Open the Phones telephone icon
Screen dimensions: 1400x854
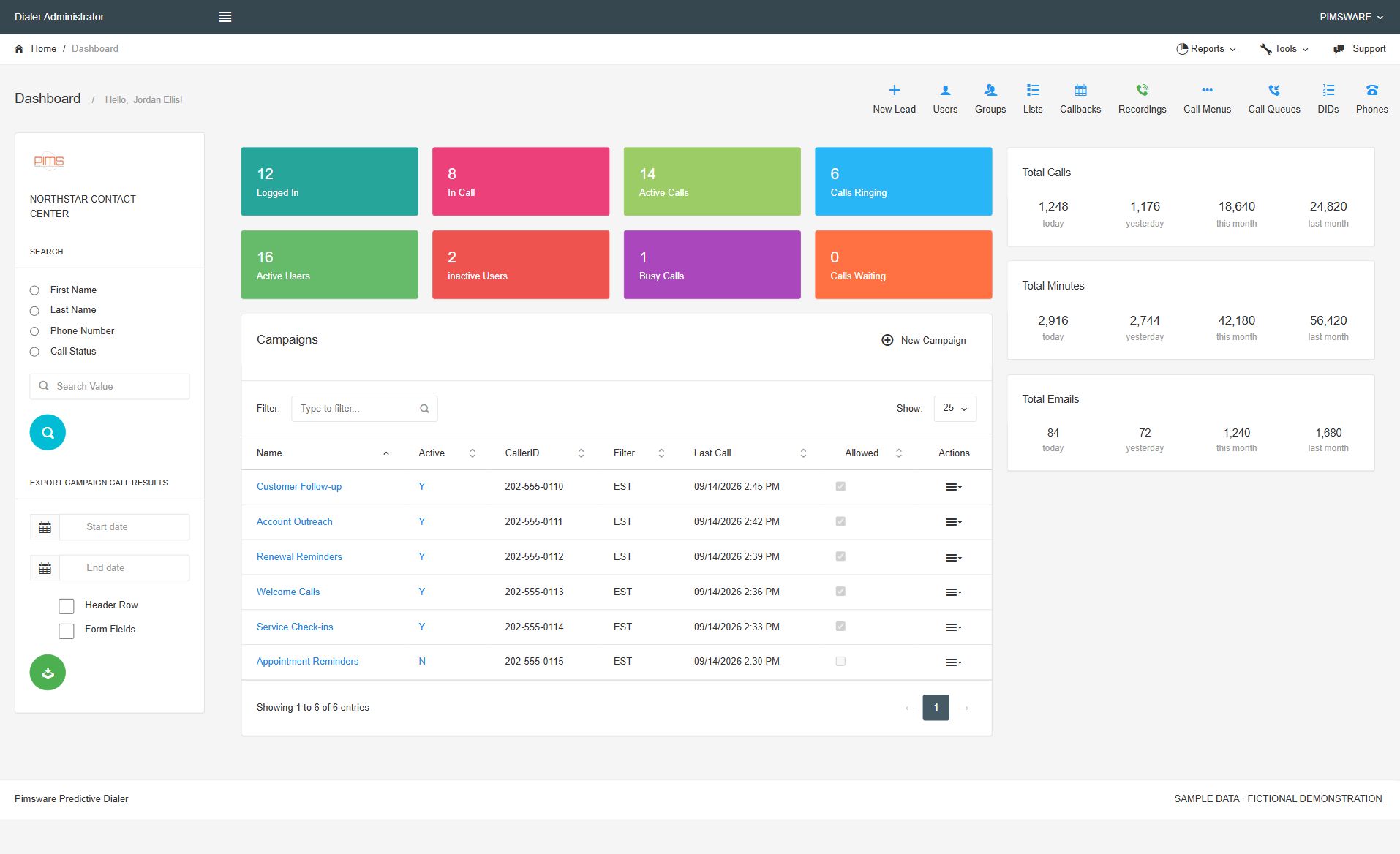click(1371, 91)
